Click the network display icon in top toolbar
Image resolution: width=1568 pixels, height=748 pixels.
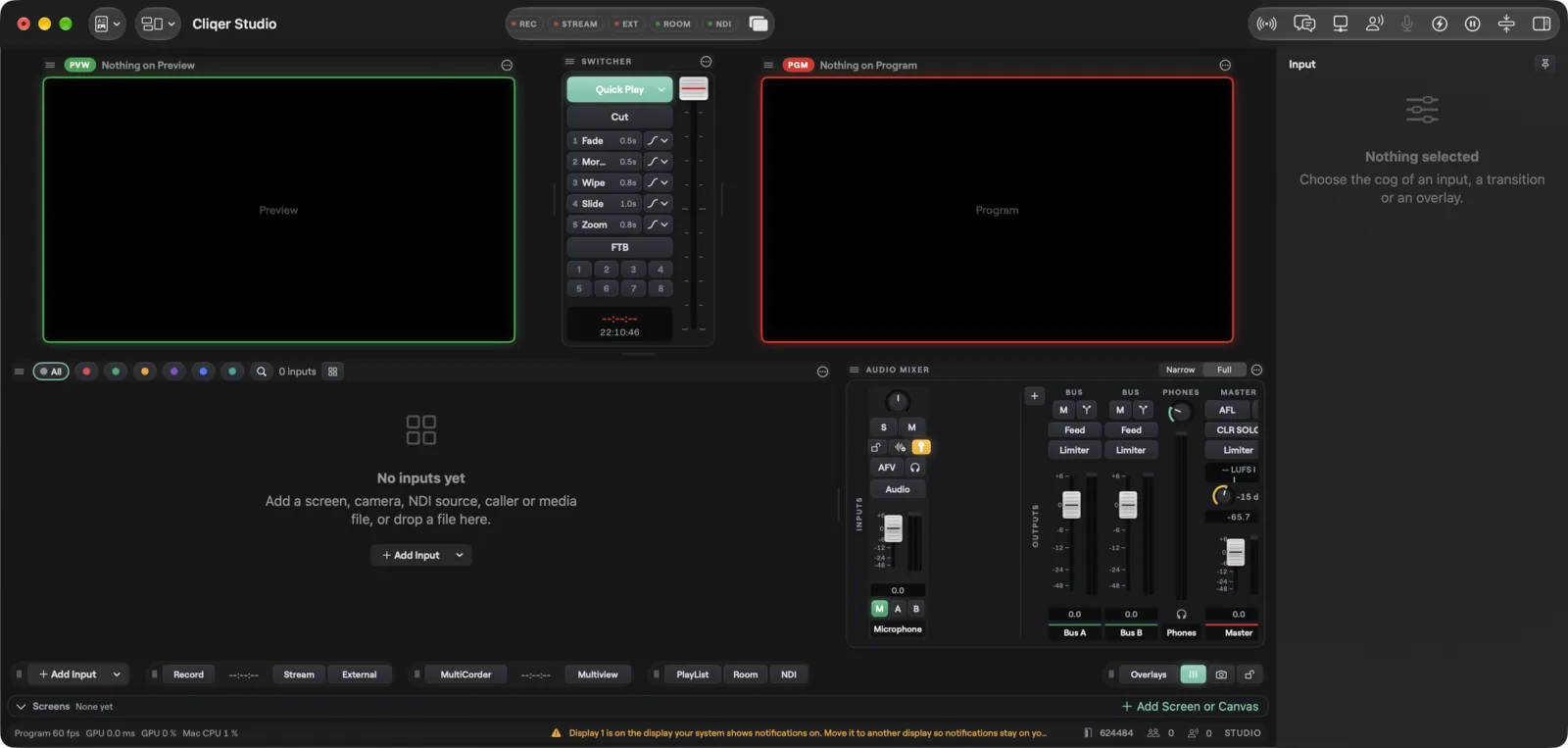tap(1340, 24)
